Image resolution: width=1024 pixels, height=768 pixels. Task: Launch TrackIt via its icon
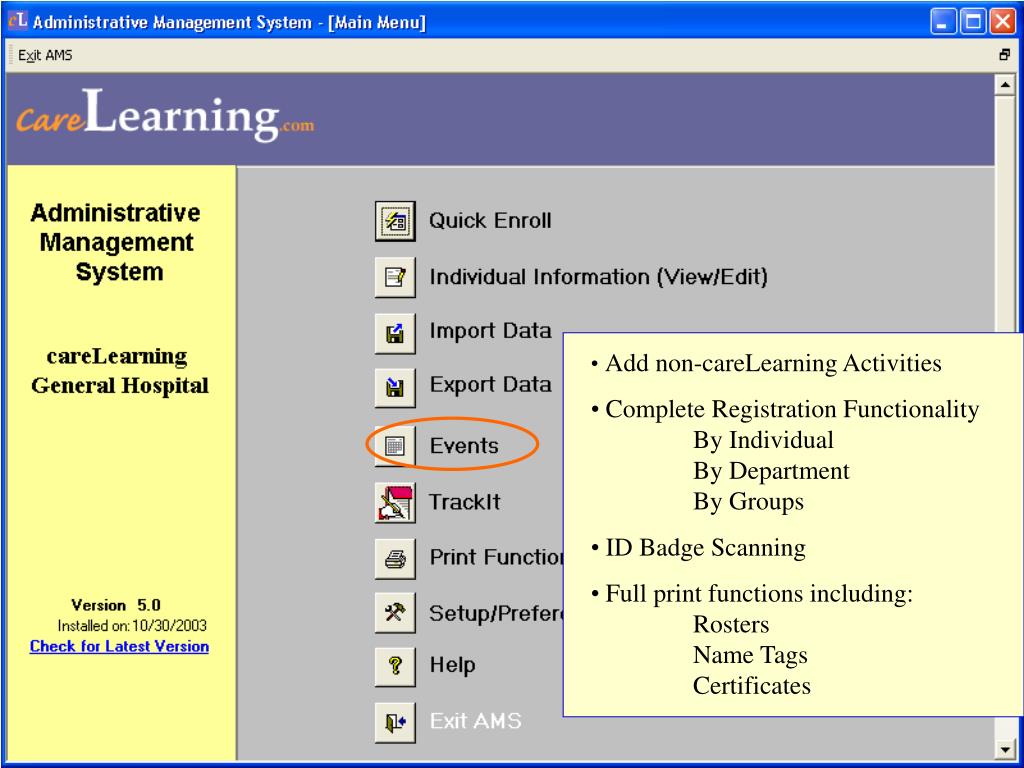(x=395, y=502)
